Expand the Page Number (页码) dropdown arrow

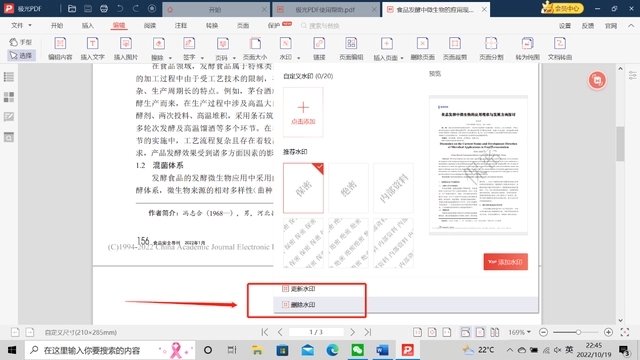coord(234,58)
